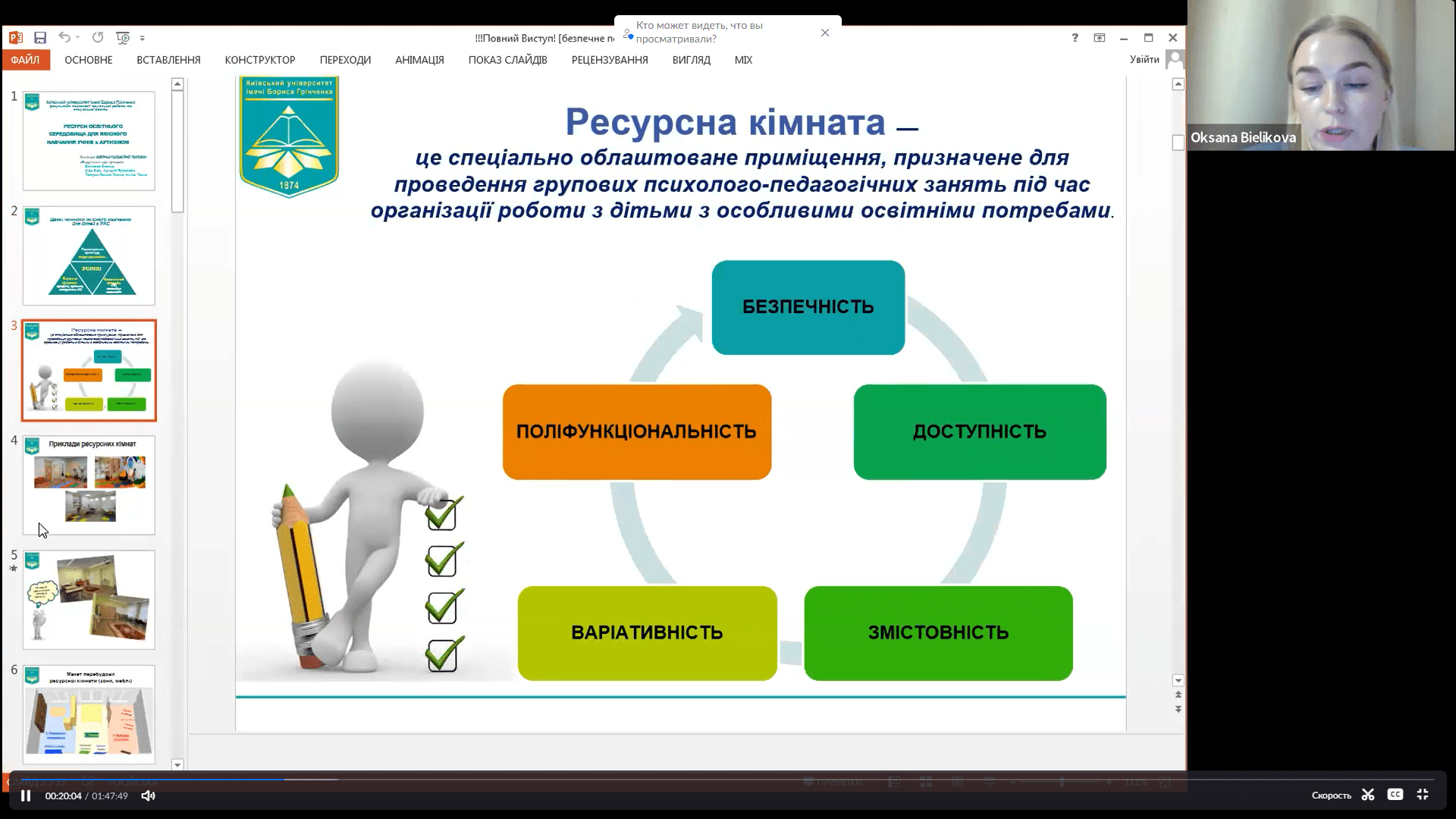
Task: Open Reading View from the status bar
Action: [x=958, y=781]
